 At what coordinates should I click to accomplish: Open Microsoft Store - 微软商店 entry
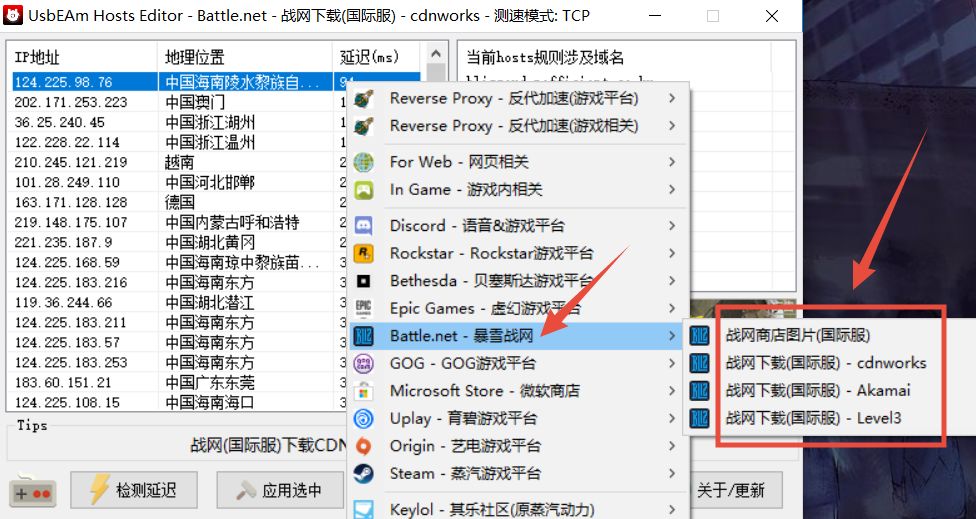pyautogui.click(x=517, y=391)
